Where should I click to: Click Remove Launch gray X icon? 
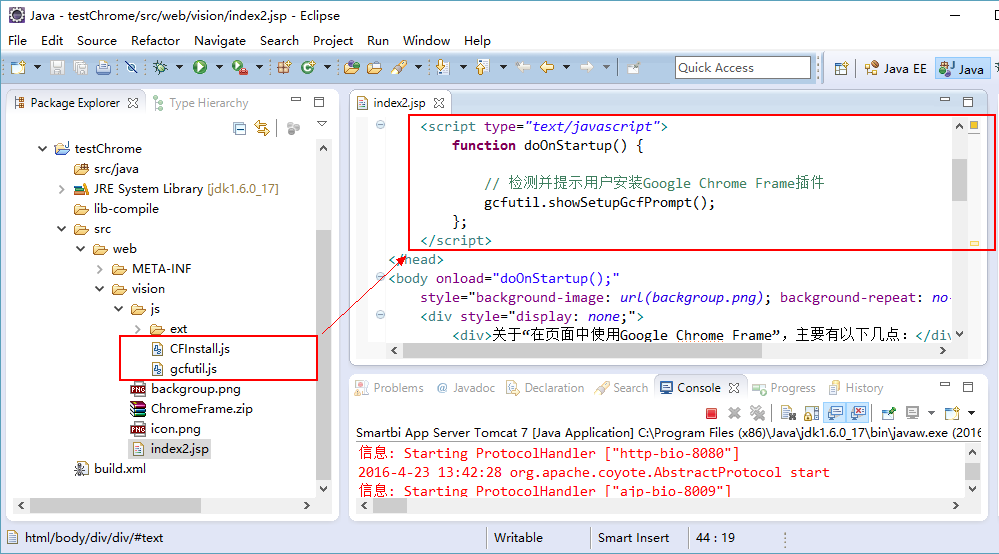tap(735, 413)
